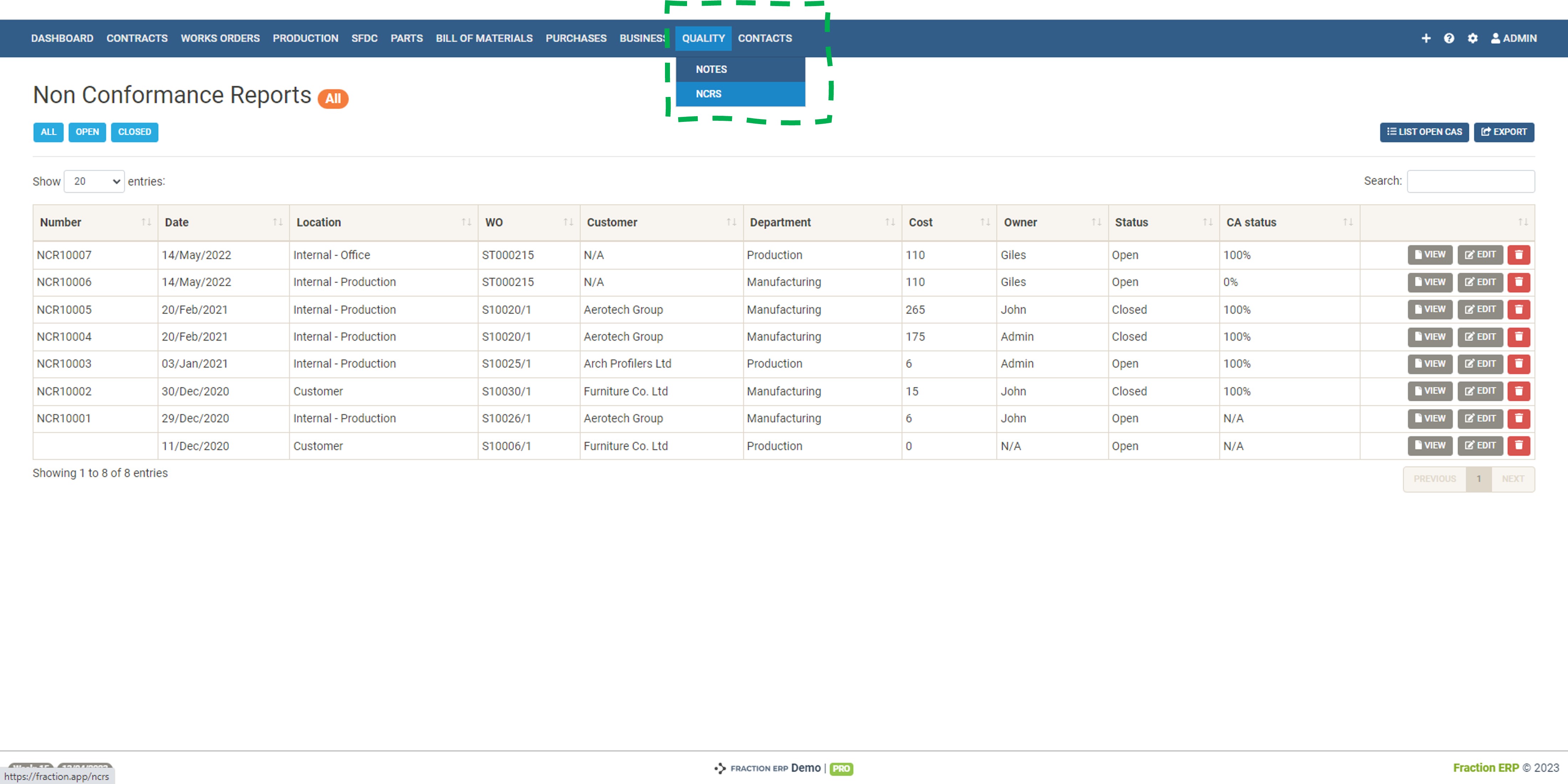The width and height of the screenshot is (1568, 784).
Task: View the NCR10001 record
Action: 1430,418
